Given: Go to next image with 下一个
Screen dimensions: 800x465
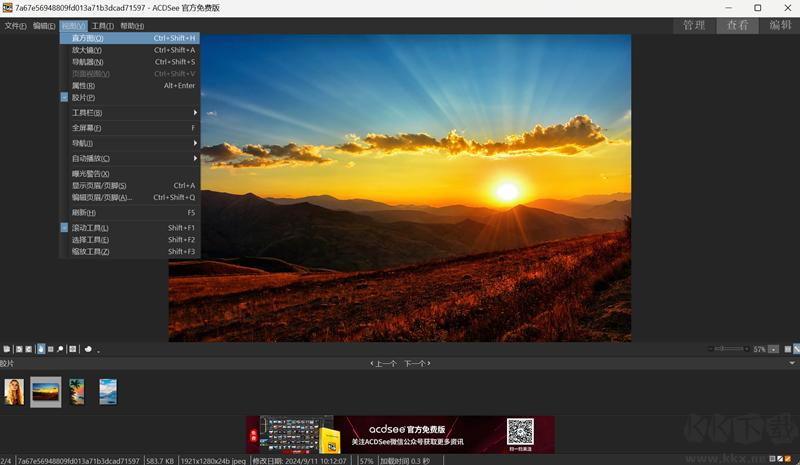Looking at the screenshot, I should click(x=417, y=363).
